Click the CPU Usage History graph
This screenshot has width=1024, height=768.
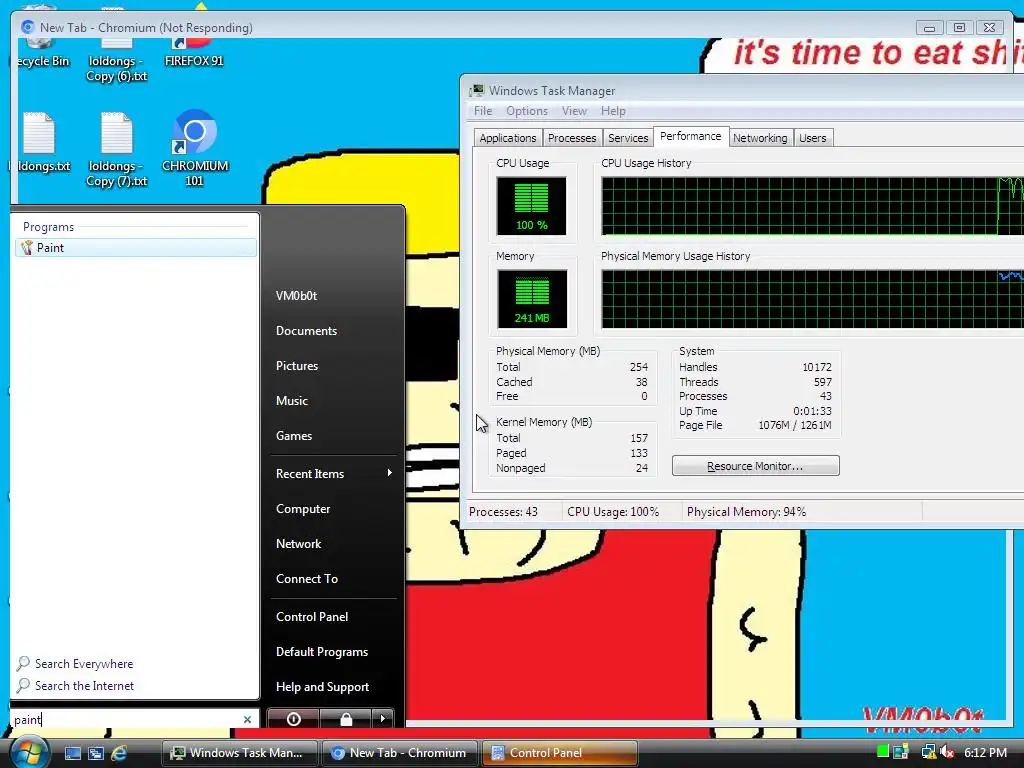(x=812, y=206)
